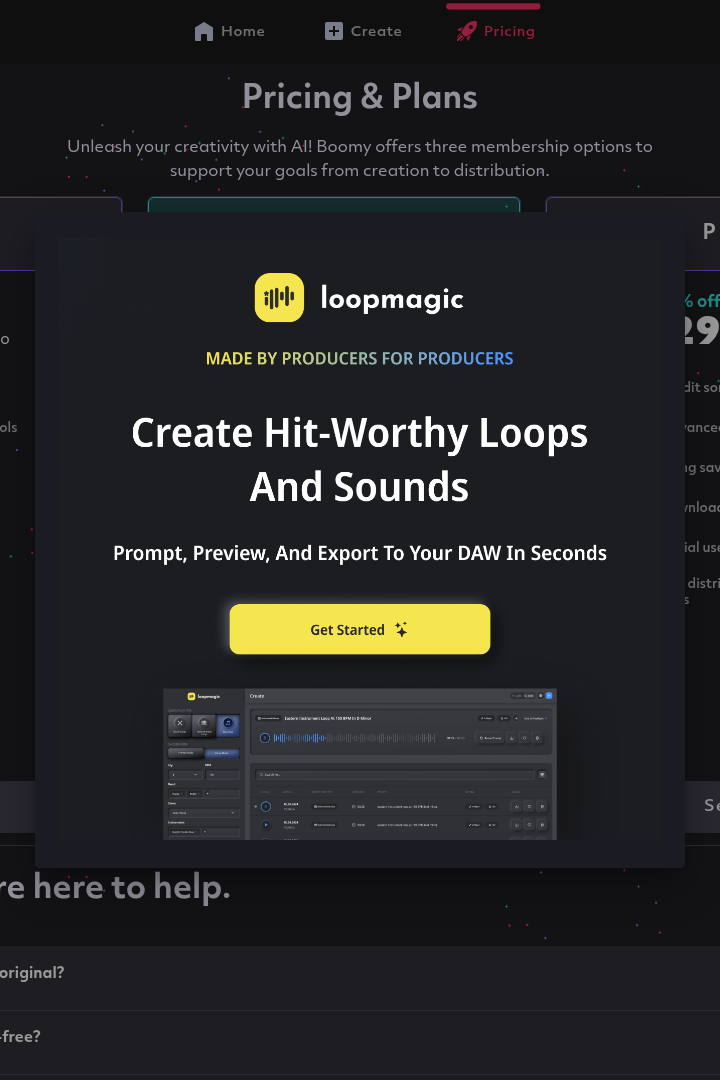Image resolution: width=720 pixels, height=1080 pixels.
Task: Click the loopmagic wordmark text
Action: pos(392,299)
